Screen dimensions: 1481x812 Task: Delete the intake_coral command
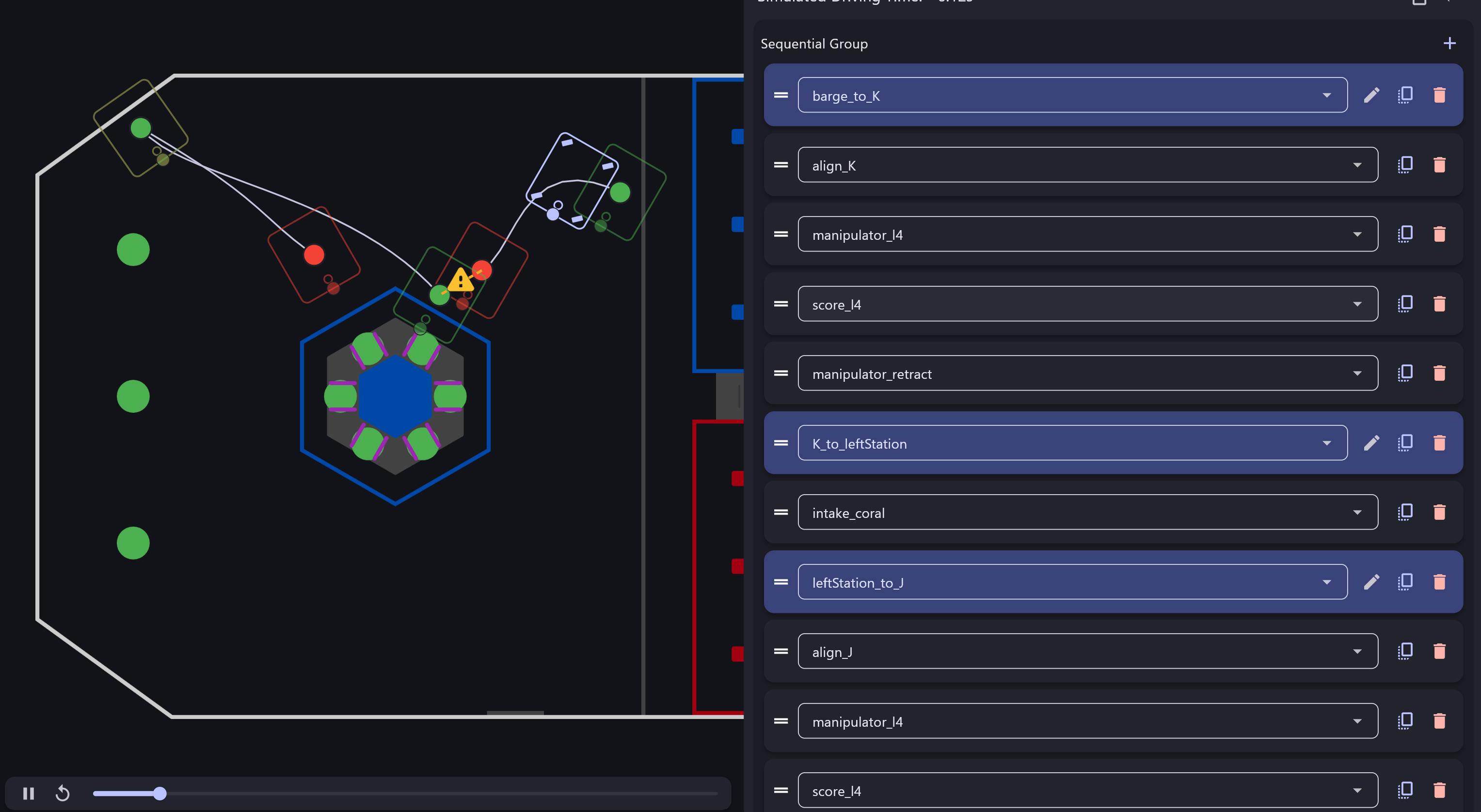1439,512
